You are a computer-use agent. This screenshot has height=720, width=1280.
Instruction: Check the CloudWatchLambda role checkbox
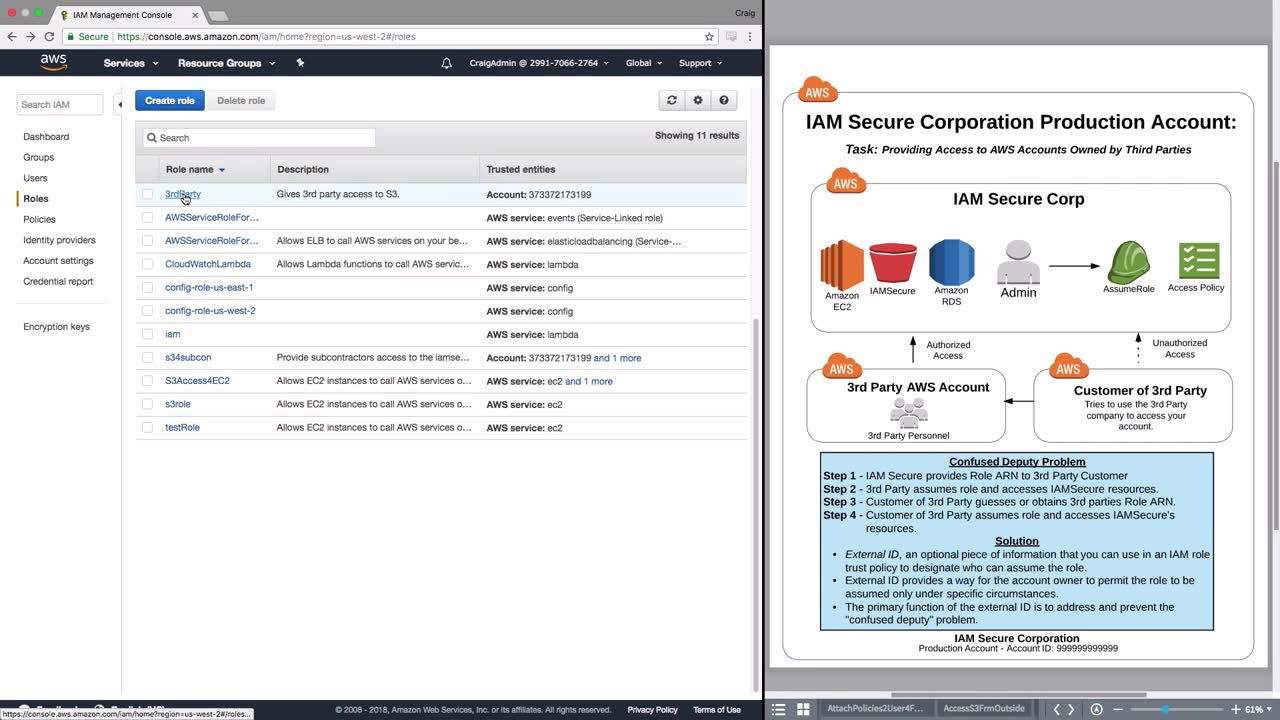pyautogui.click(x=148, y=264)
